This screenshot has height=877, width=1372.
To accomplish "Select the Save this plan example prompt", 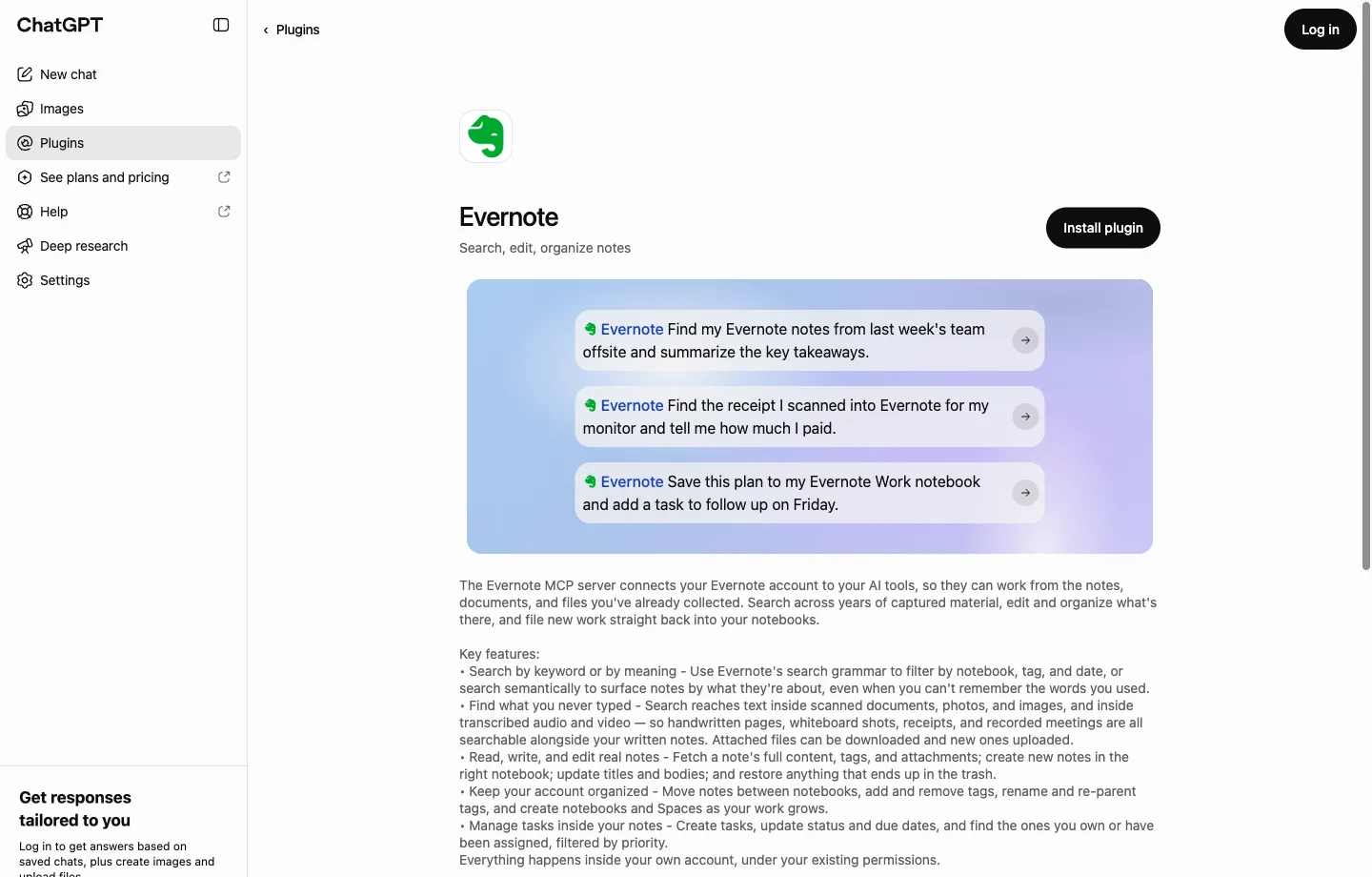I will pyautogui.click(x=810, y=493).
